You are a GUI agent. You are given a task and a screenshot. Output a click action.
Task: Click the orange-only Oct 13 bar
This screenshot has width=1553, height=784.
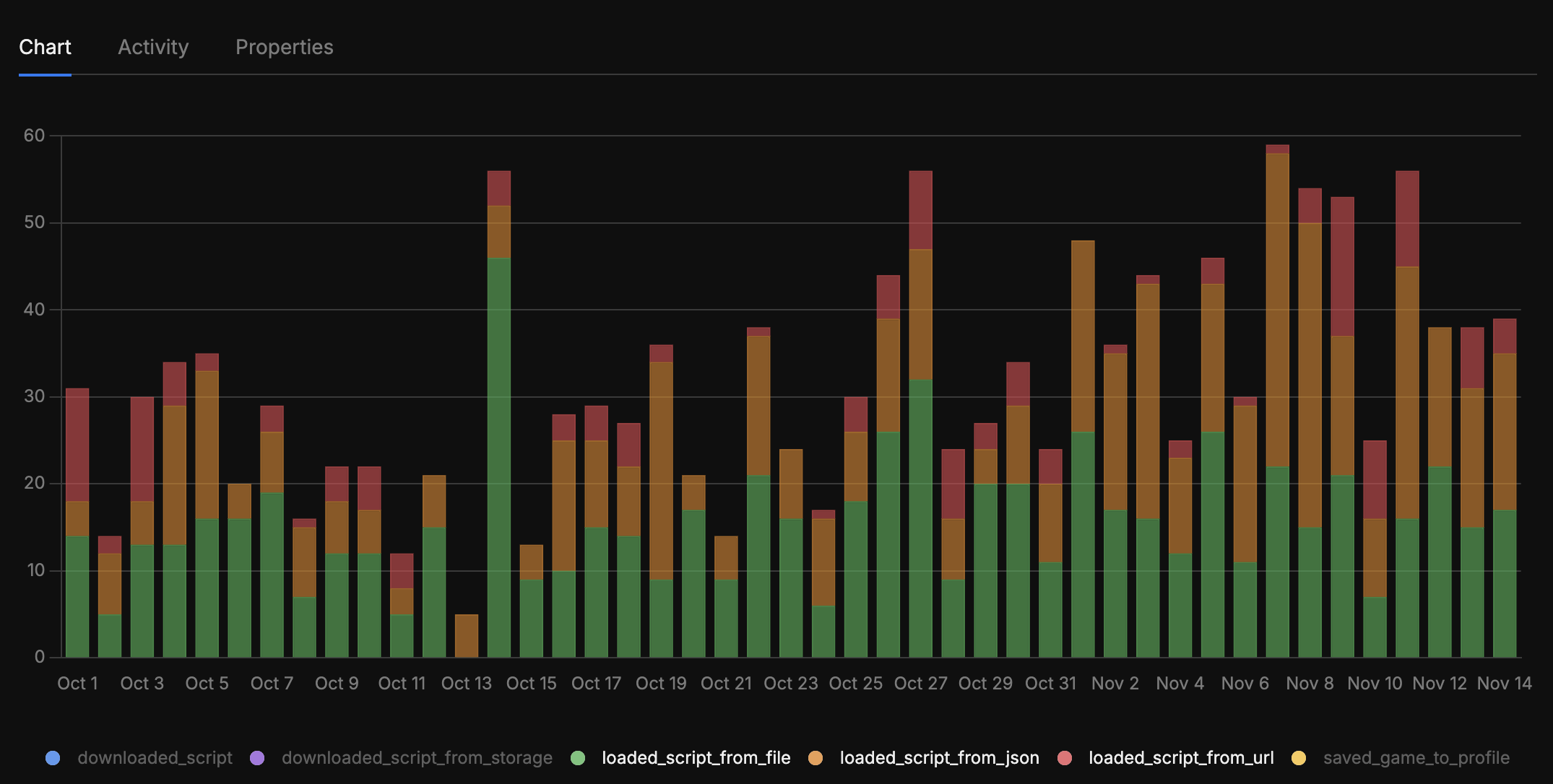coord(467,635)
